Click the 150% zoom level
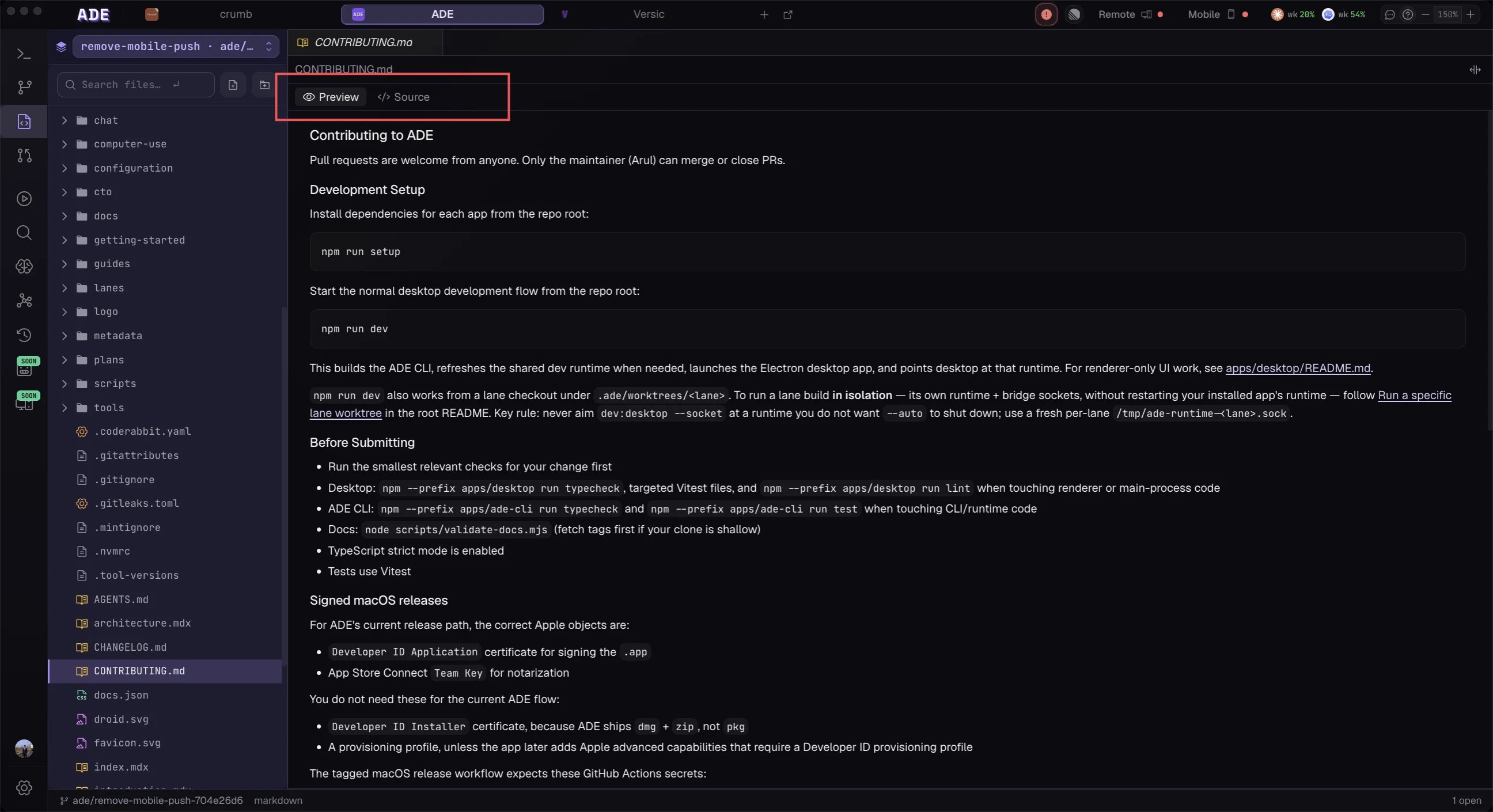1493x812 pixels. [1448, 14]
